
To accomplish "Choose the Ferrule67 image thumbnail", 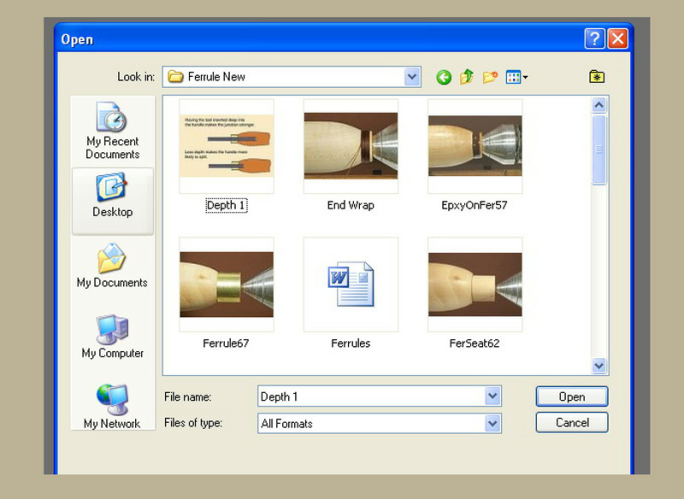I will point(226,284).
